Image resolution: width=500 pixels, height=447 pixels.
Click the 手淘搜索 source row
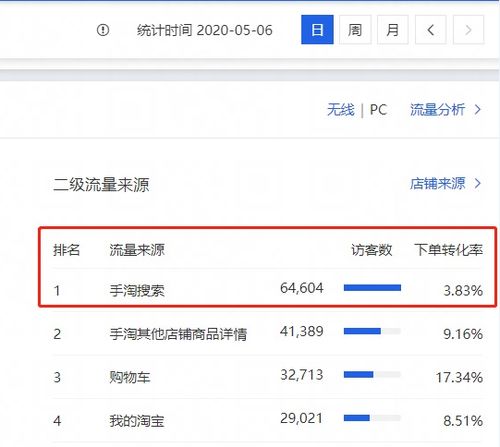pyautogui.click(x=268, y=290)
